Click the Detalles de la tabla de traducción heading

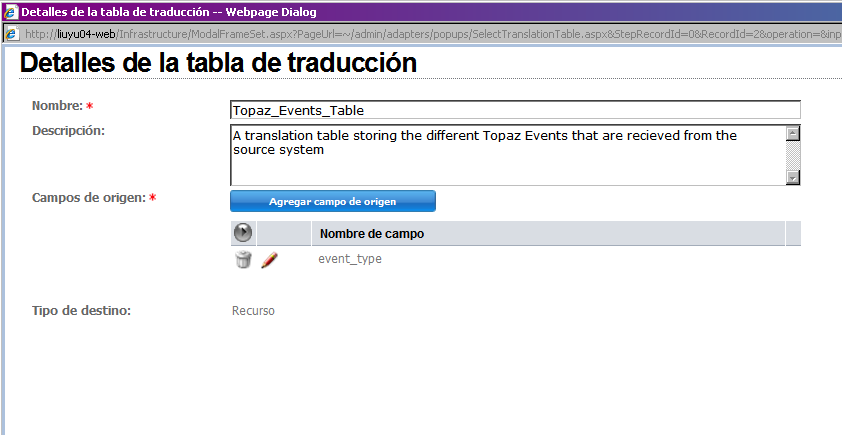(218, 62)
